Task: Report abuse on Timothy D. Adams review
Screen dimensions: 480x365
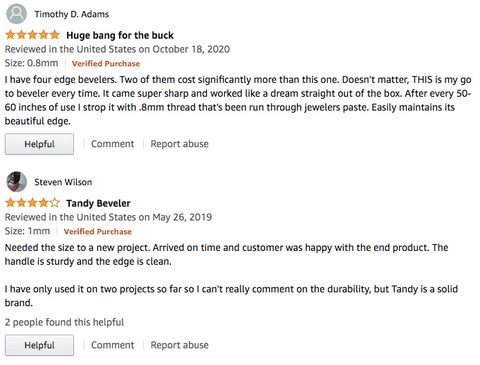Action: click(x=179, y=144)
